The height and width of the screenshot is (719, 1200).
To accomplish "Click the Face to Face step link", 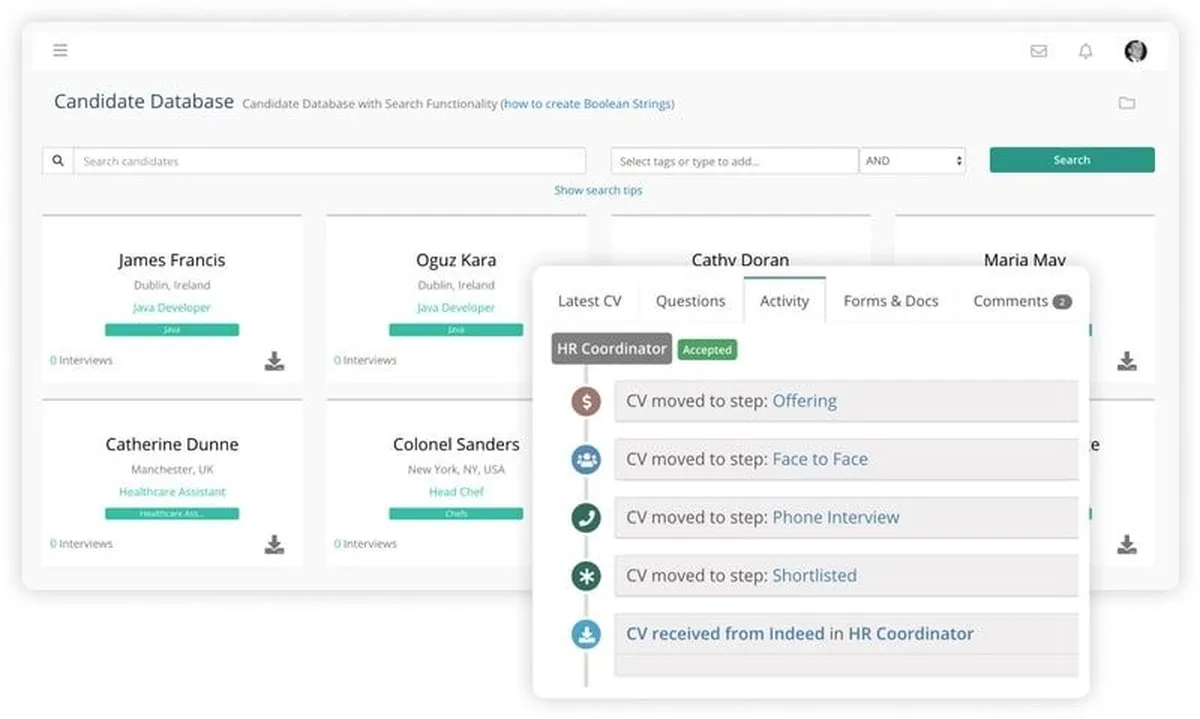I will (820, 459).
